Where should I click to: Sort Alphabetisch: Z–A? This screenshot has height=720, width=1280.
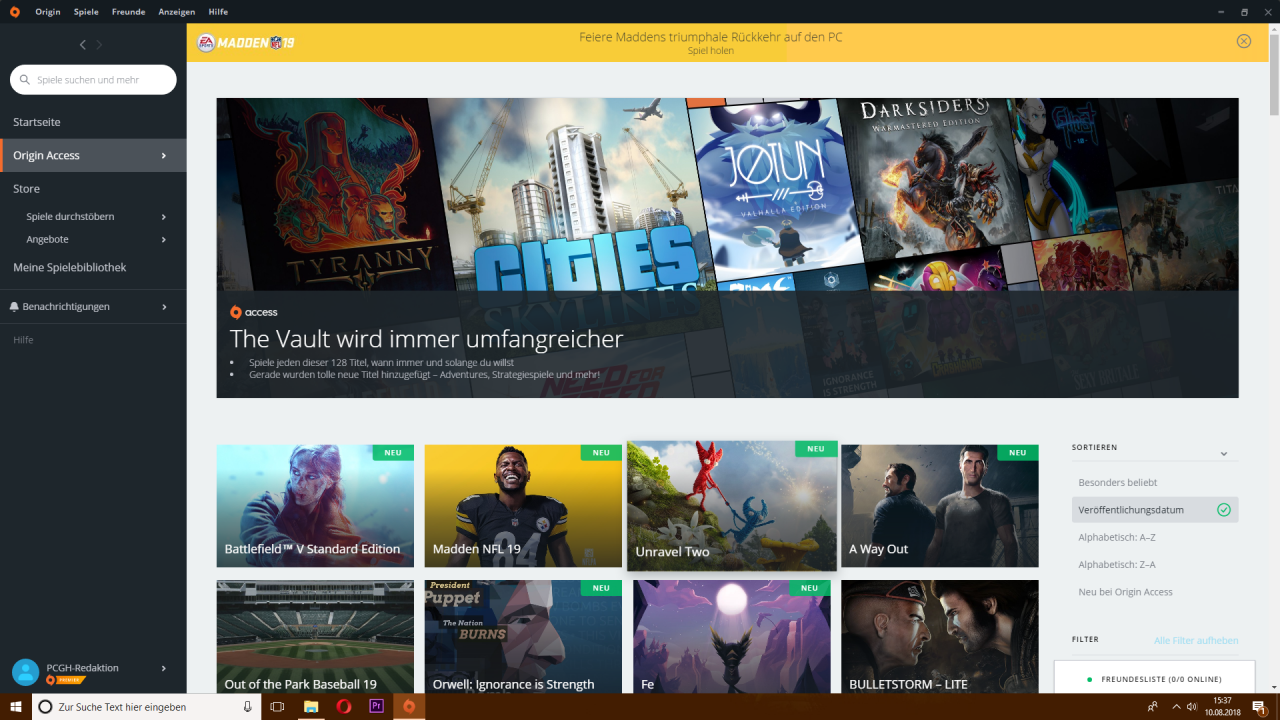pos(1117,565)
